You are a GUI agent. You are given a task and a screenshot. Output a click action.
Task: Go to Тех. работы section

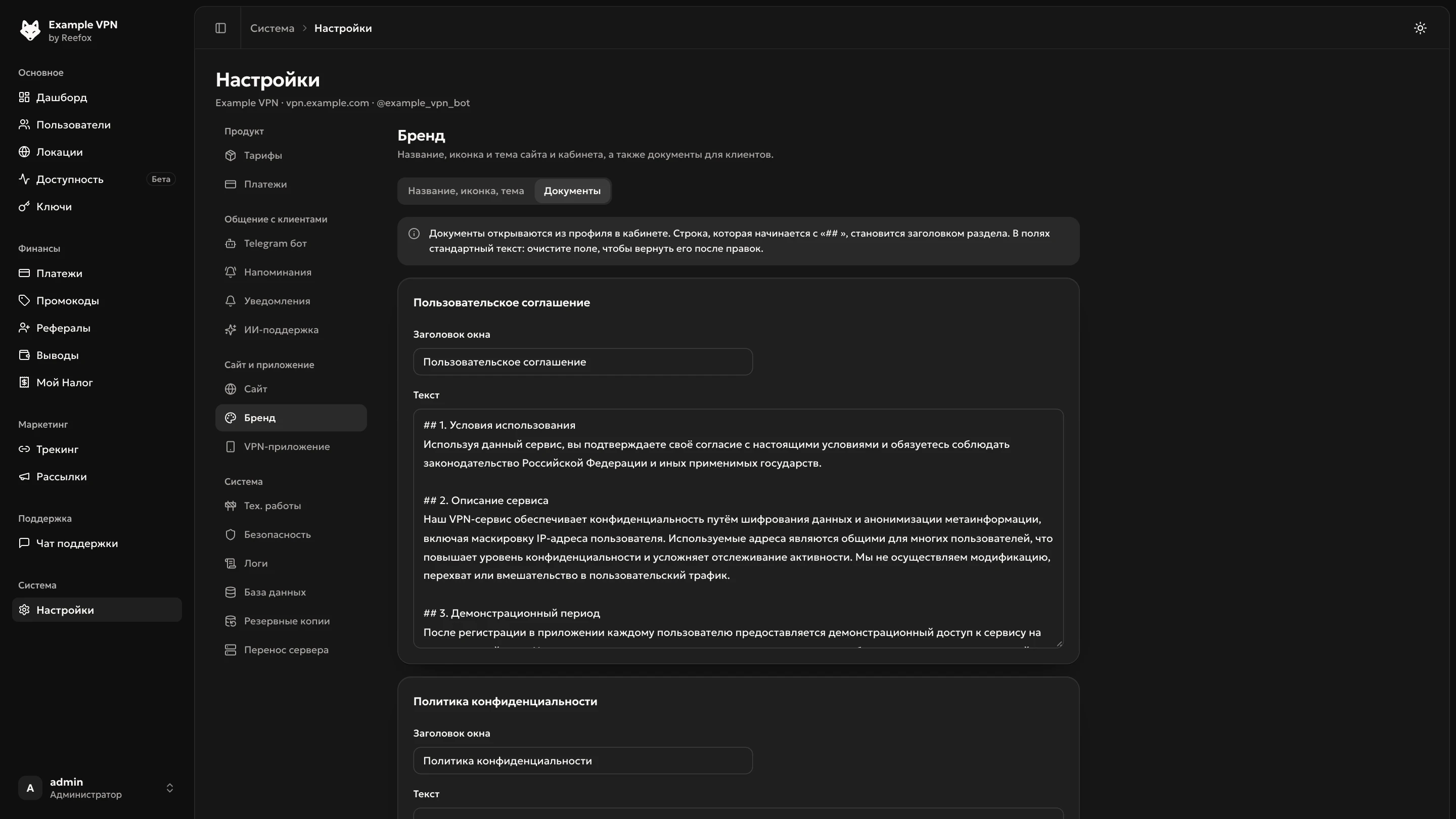[291, 506]
